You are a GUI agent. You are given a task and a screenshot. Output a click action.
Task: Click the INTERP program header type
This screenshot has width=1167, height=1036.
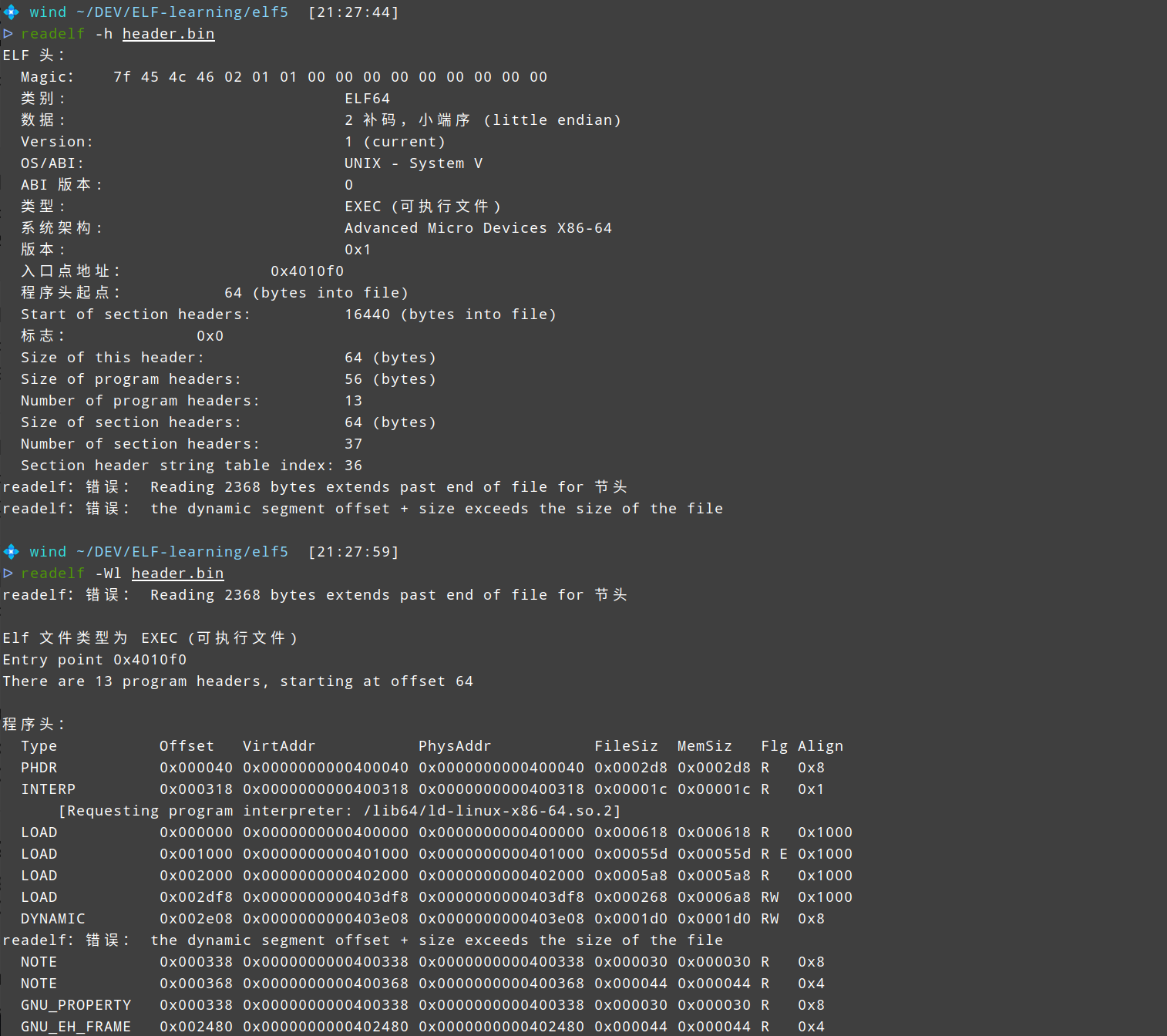[x=48, y=789]
